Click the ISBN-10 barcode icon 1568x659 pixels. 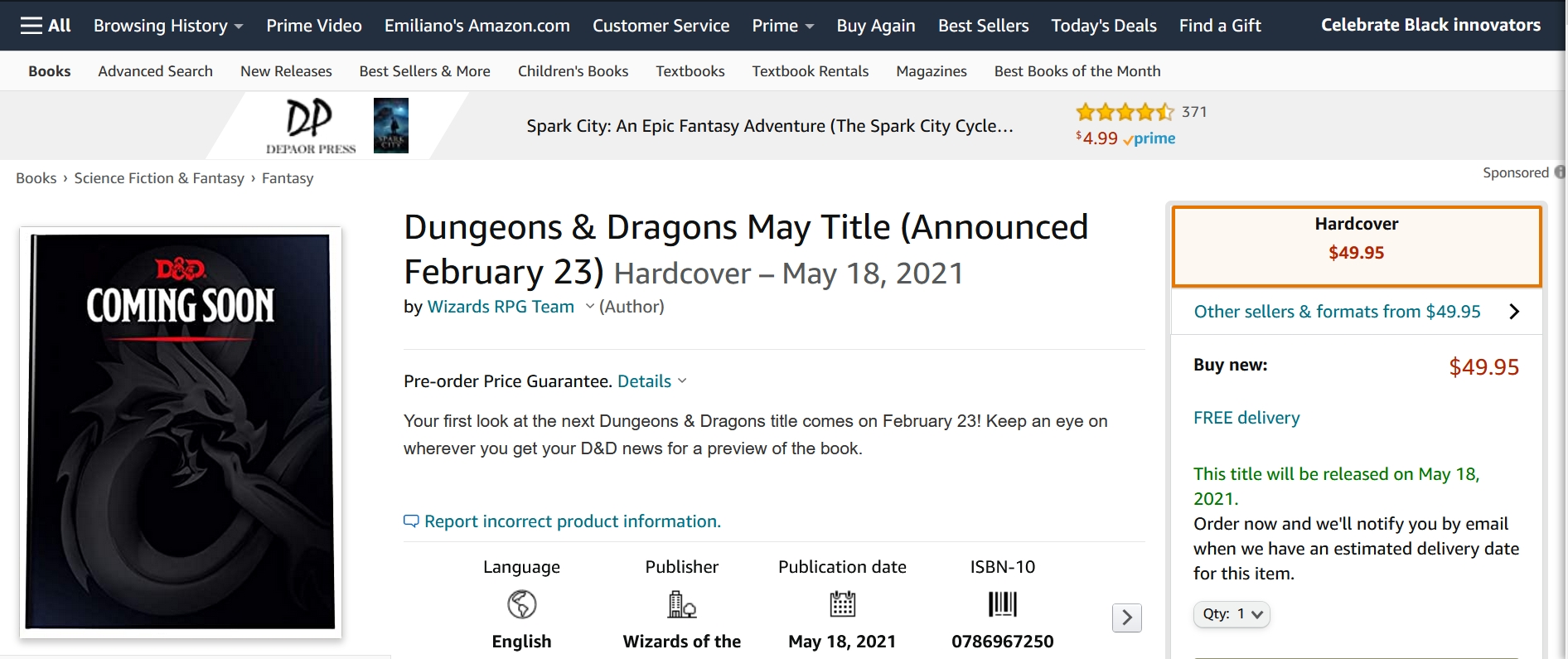pos(1002,604)
